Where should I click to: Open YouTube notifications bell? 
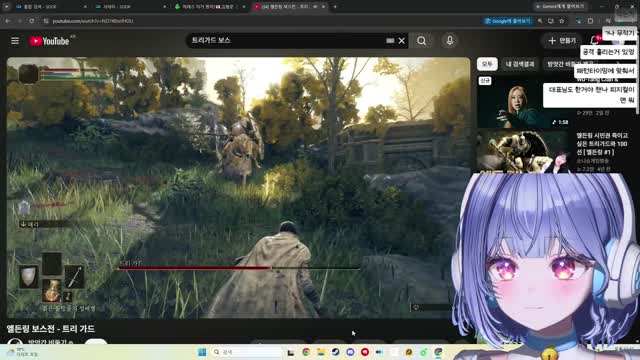(594, 40)
